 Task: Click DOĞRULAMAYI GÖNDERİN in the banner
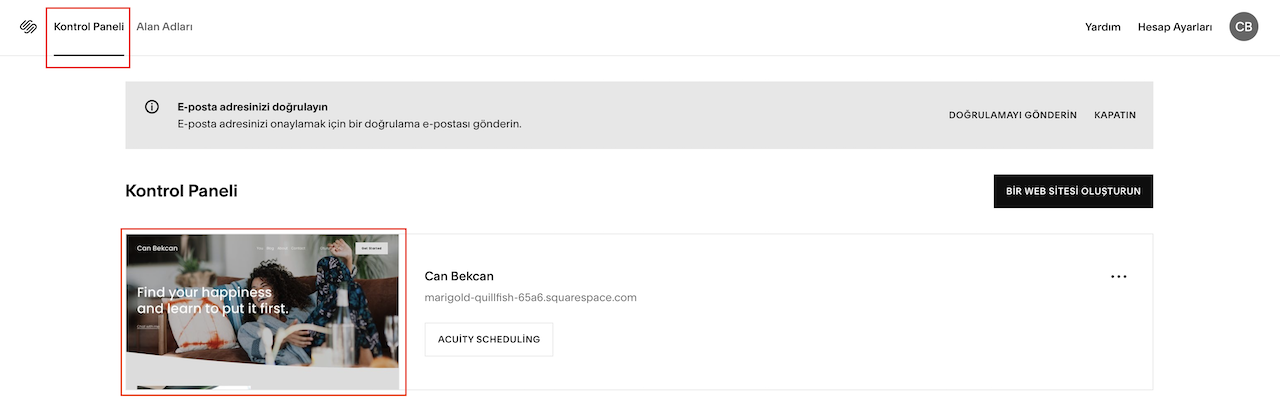tap(1013, 115)
